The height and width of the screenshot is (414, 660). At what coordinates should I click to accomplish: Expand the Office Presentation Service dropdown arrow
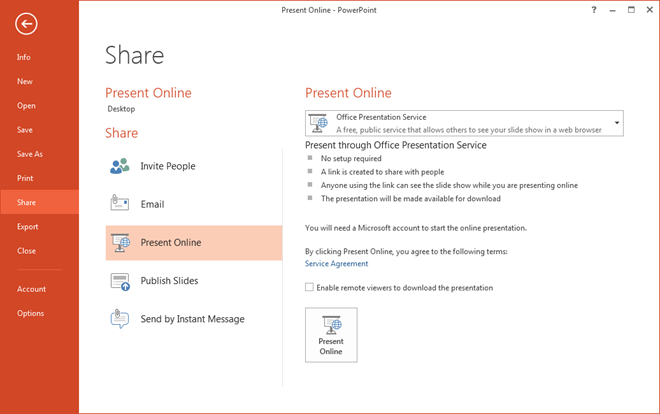tap(617, 123)
